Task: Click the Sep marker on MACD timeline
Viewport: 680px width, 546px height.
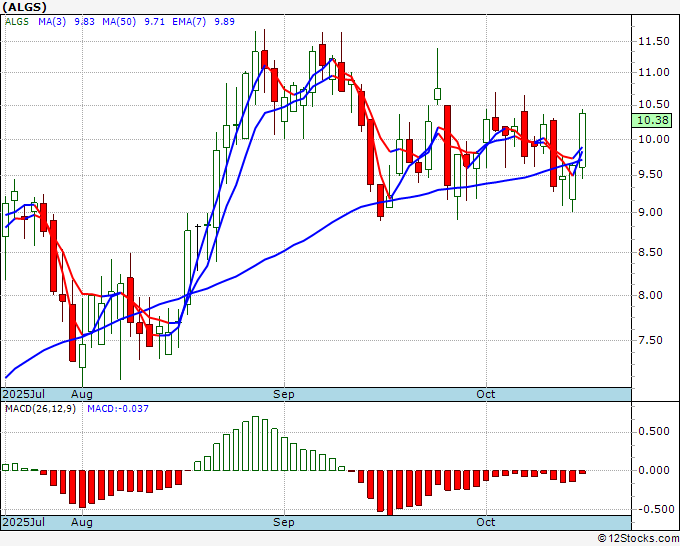Action: coord(284,522)
